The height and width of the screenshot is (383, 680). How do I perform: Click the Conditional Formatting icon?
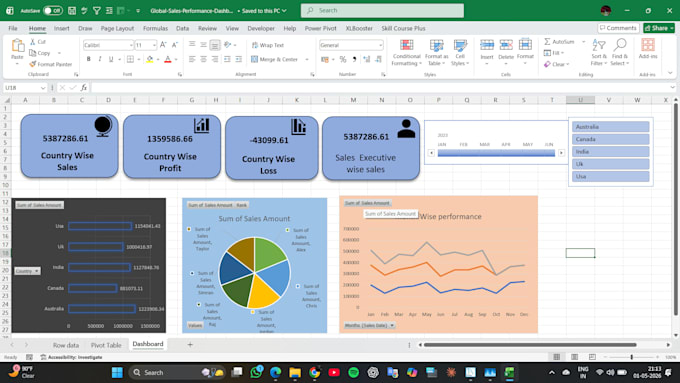[x=406, y=45]
